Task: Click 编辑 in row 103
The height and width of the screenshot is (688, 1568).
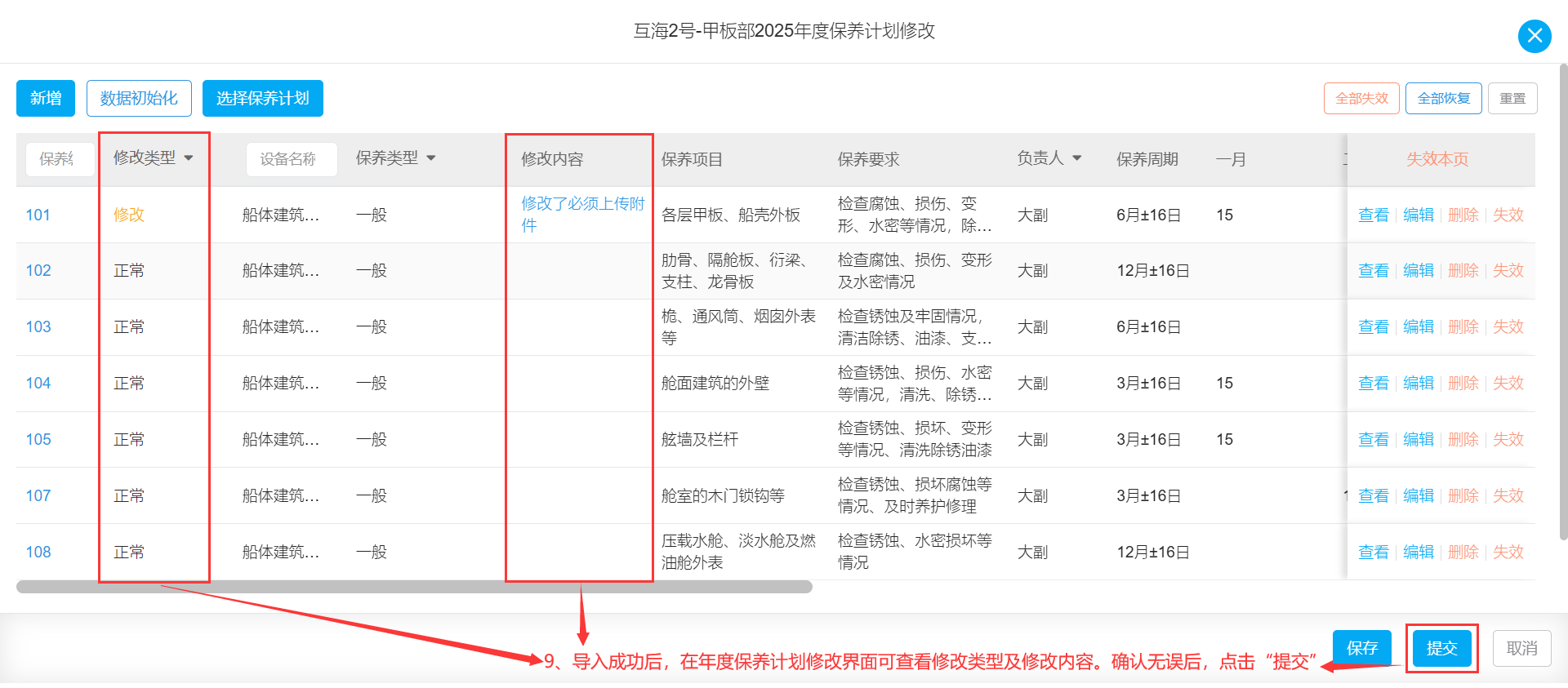Action: tap(1419, 326)
